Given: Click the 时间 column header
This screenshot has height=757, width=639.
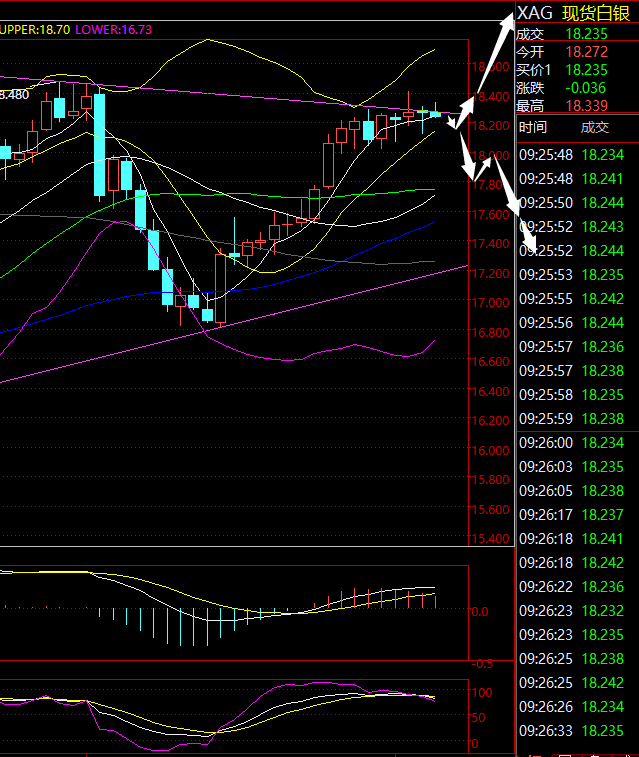Looking at the screenshot, I should [x=533, y=127].
